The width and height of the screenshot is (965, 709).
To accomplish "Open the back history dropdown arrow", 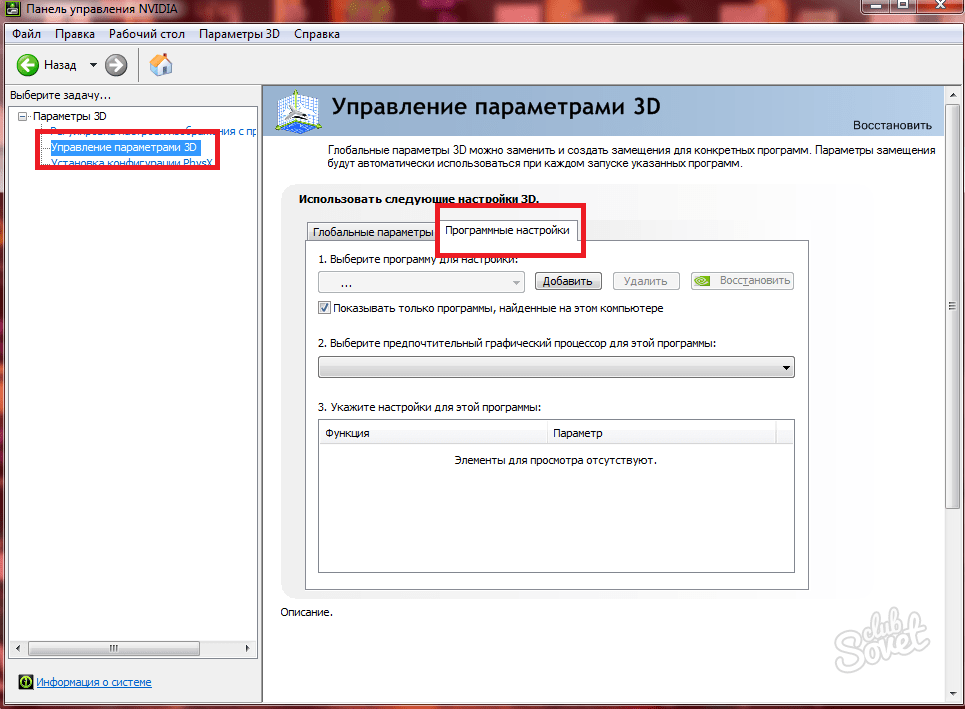I will click(93, 65).
